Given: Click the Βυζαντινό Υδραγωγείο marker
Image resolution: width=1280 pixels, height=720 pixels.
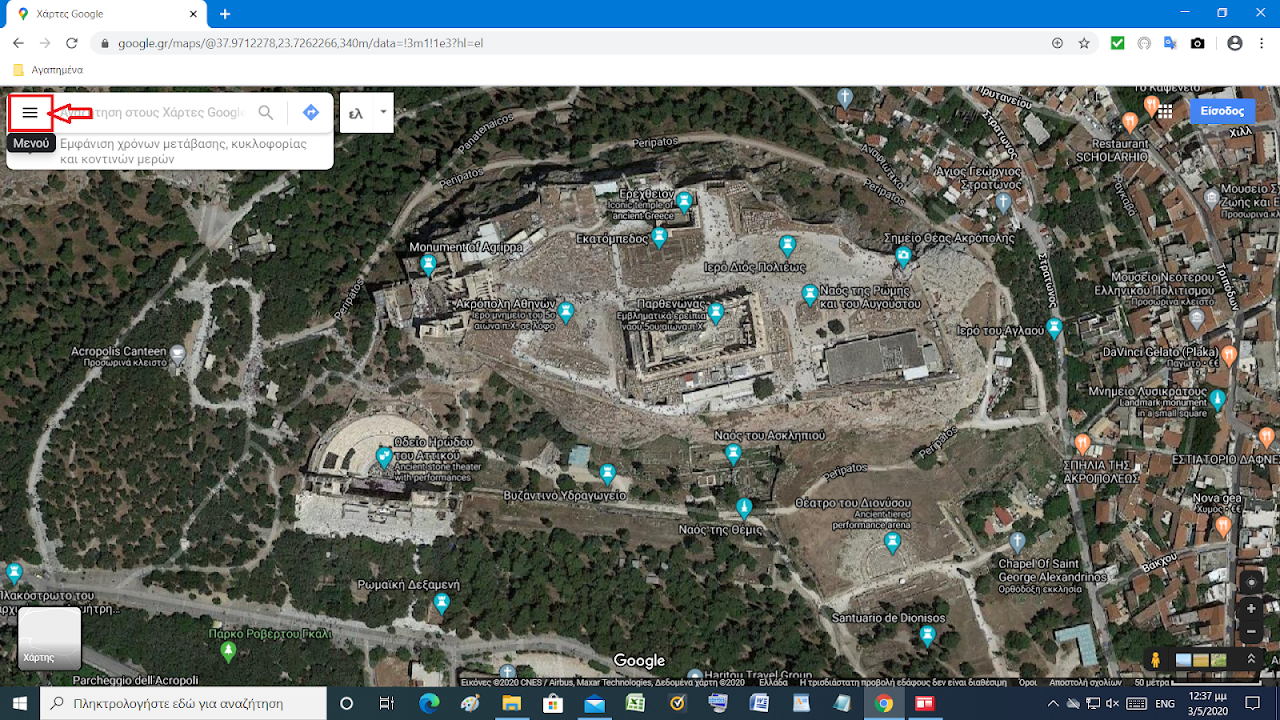Looking at the screenshot, I should 608,474.
